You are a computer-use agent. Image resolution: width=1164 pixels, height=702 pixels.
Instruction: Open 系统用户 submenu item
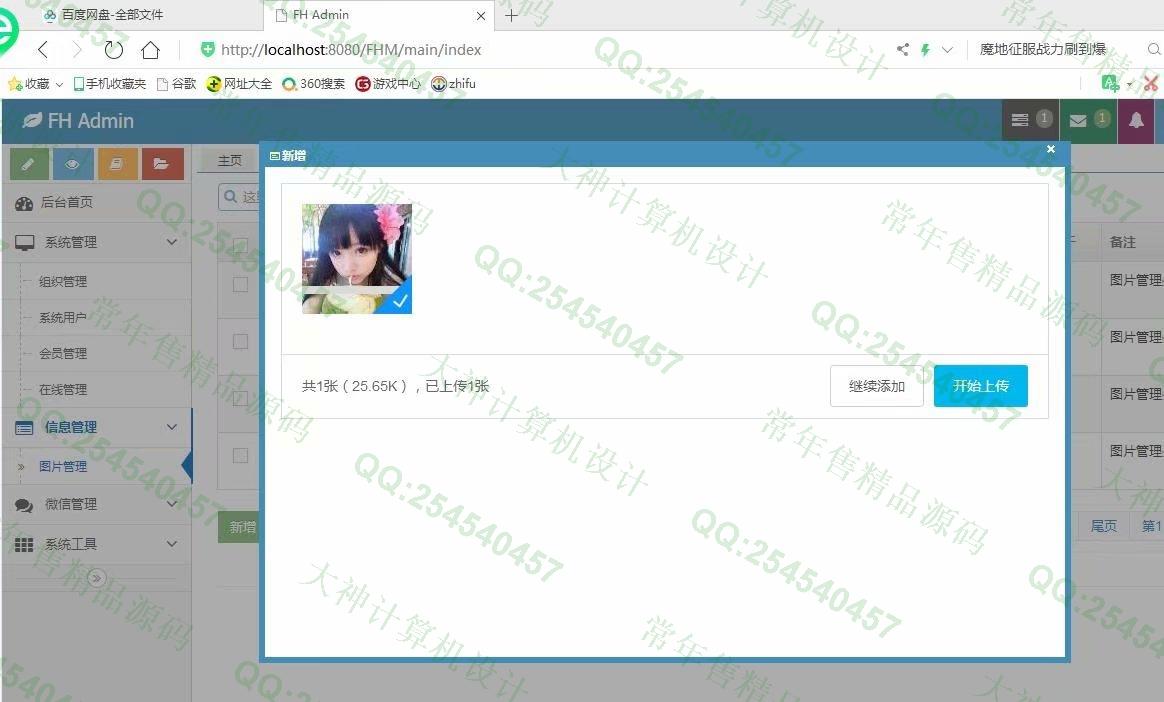coord(63,318)
